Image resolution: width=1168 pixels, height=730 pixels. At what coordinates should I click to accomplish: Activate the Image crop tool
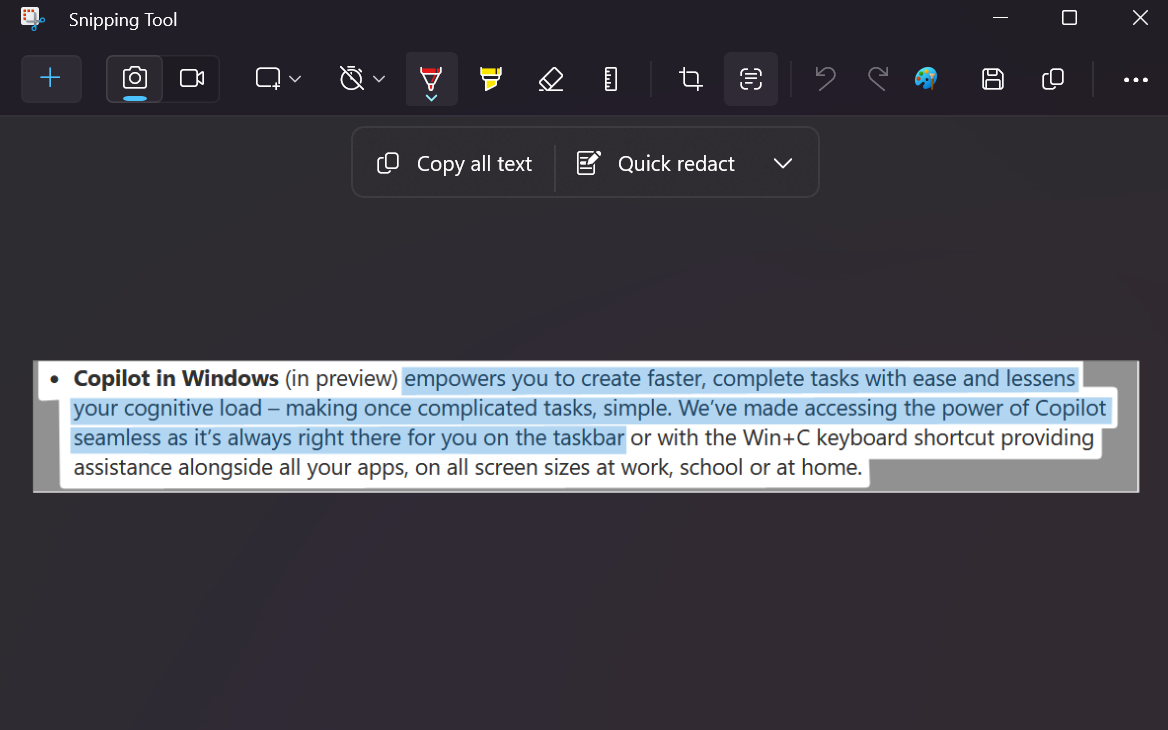click(691, 78)
